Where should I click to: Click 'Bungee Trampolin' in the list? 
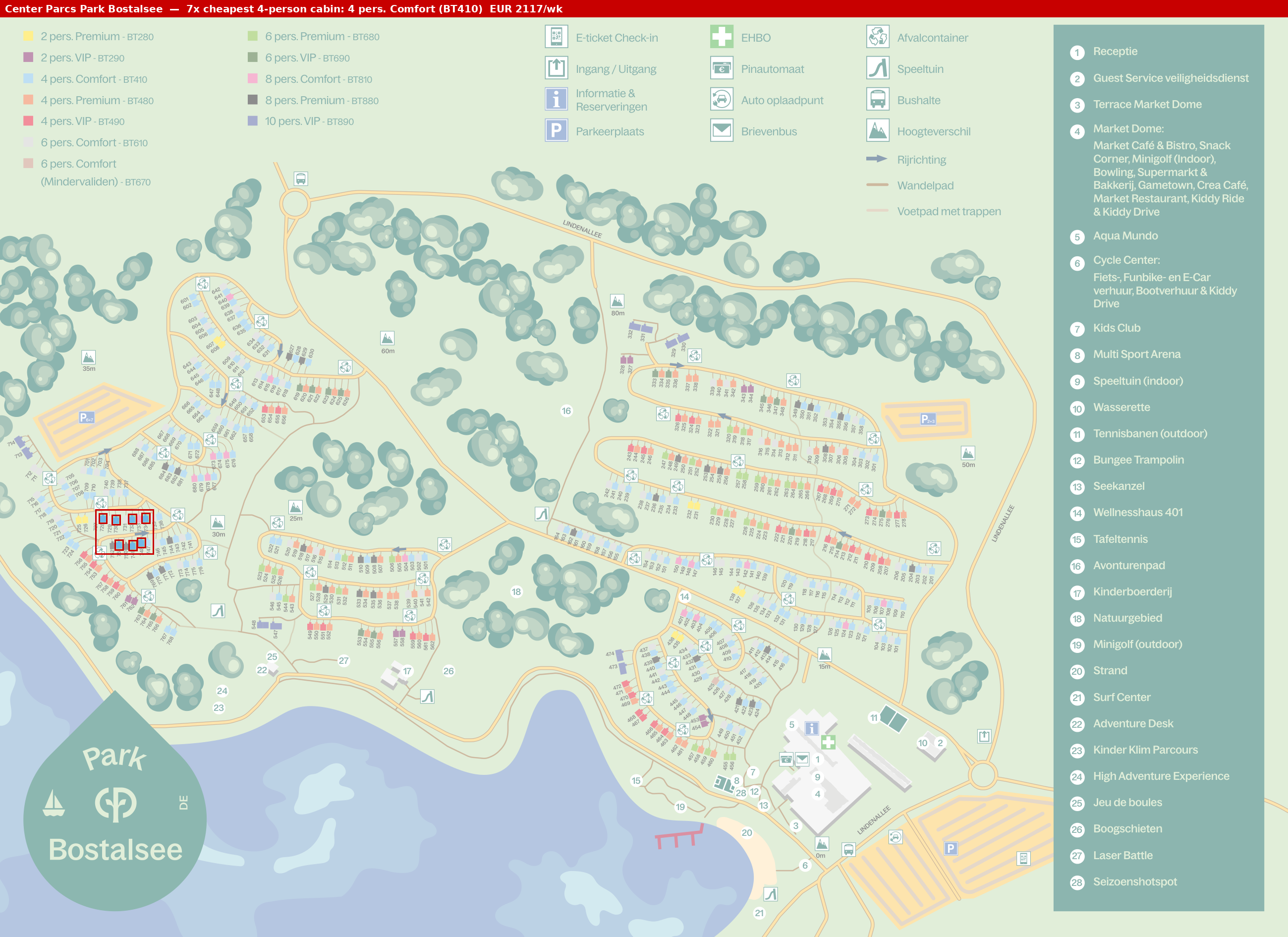point(1138,460)
